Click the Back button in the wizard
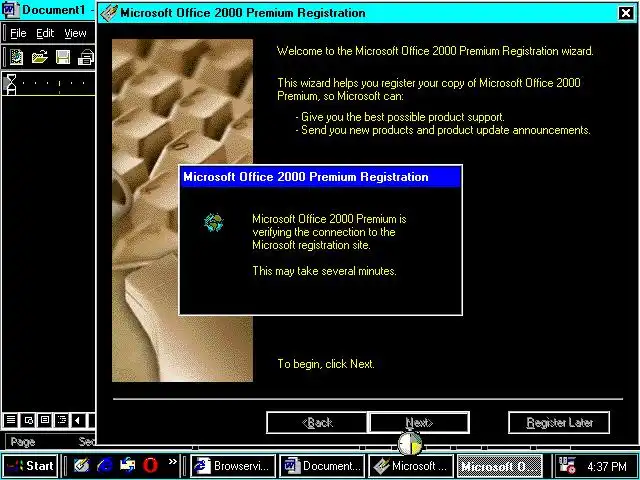 [x=317, y=422]
